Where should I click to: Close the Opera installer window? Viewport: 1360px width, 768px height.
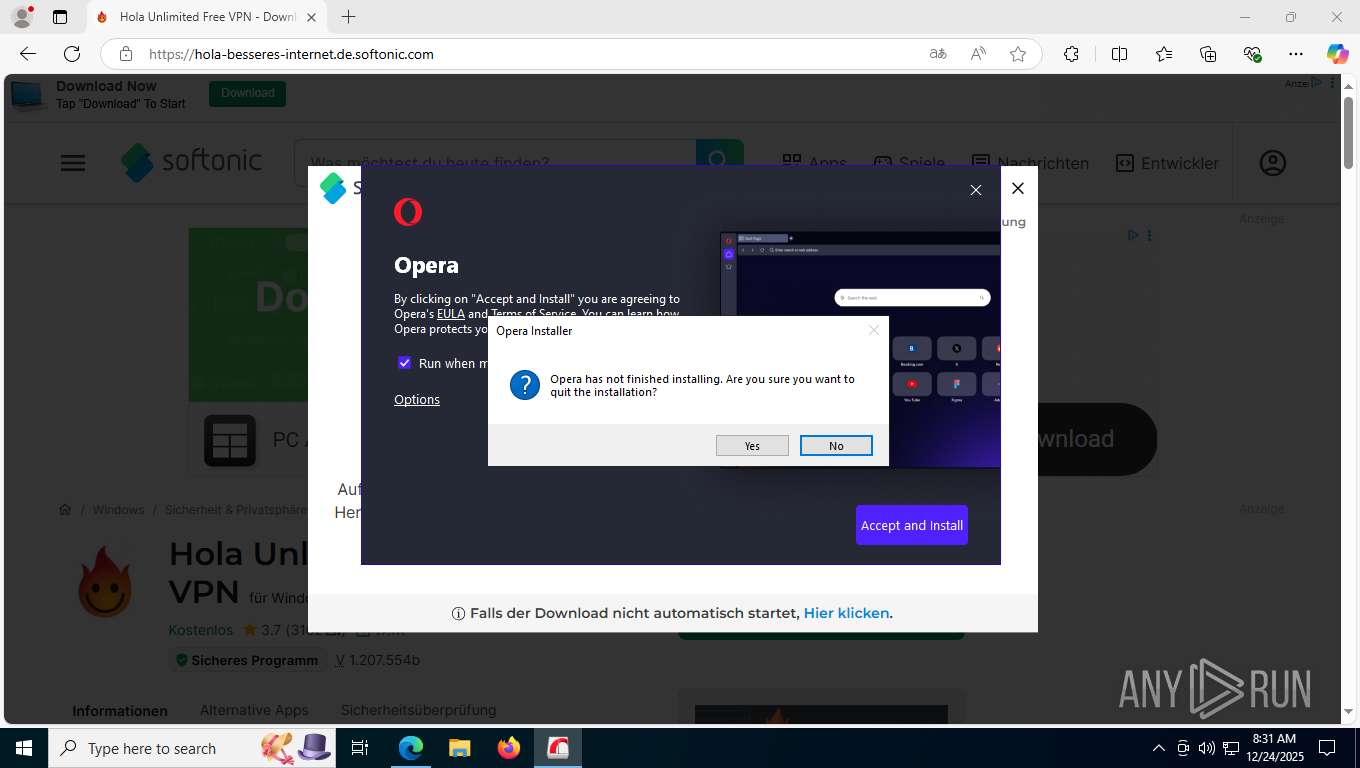point(976,190)
